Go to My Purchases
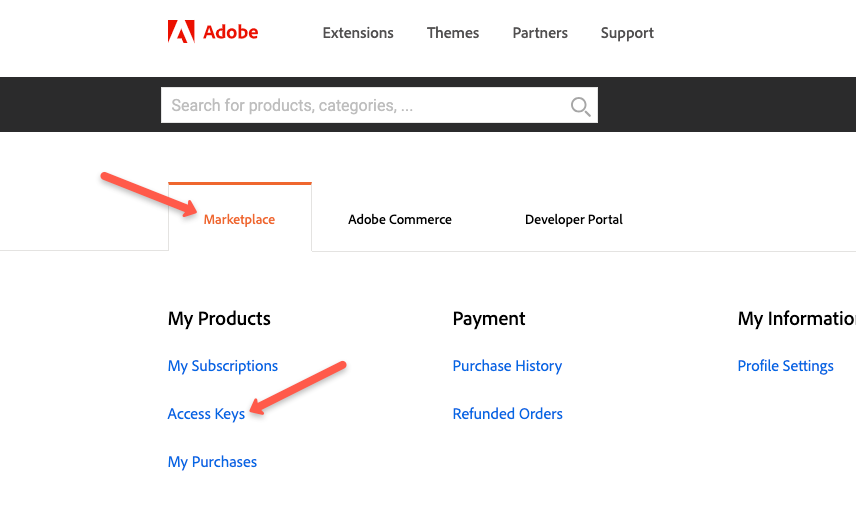 [x=212, y=462]
